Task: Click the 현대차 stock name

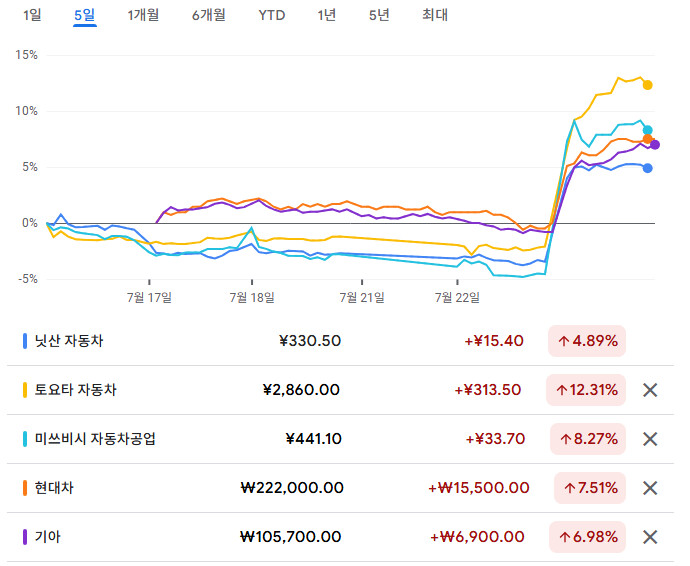Action: click(54, 488)
